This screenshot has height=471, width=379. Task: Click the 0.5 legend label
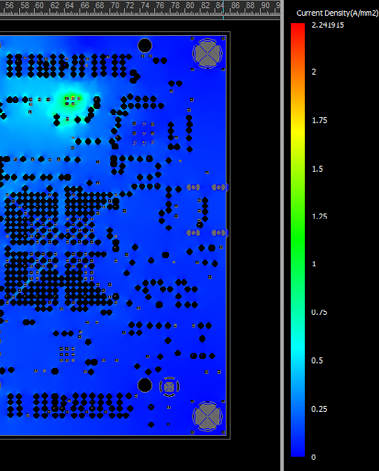click(x=317, y=361)
